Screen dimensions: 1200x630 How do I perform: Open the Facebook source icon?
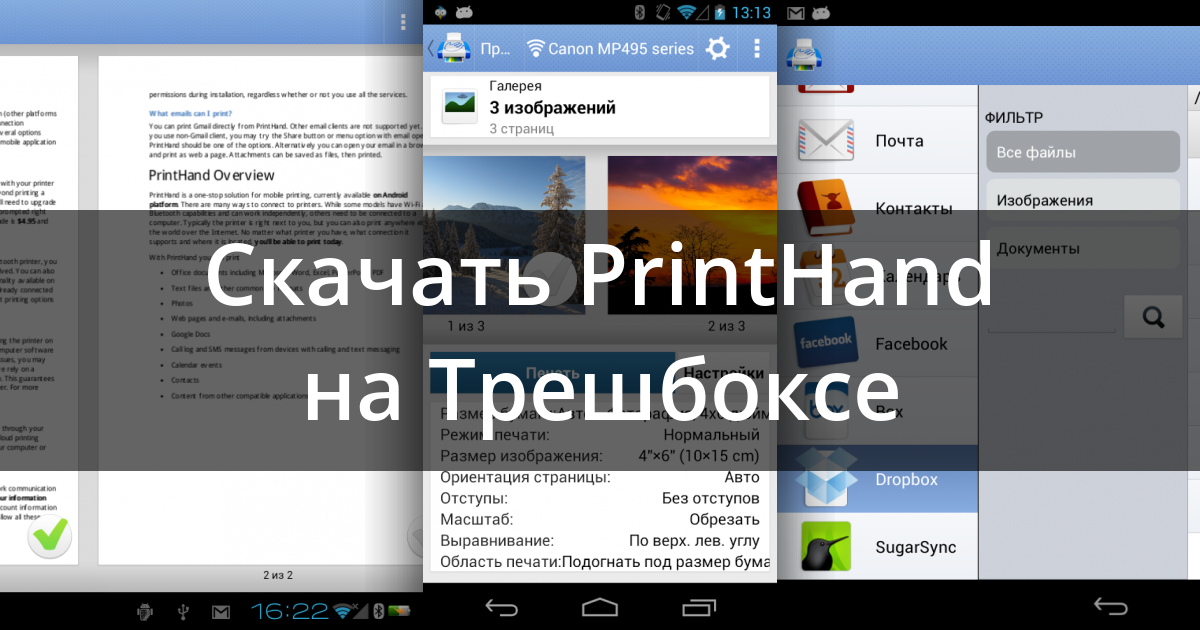pyautogui.click(x=826, y=343)
